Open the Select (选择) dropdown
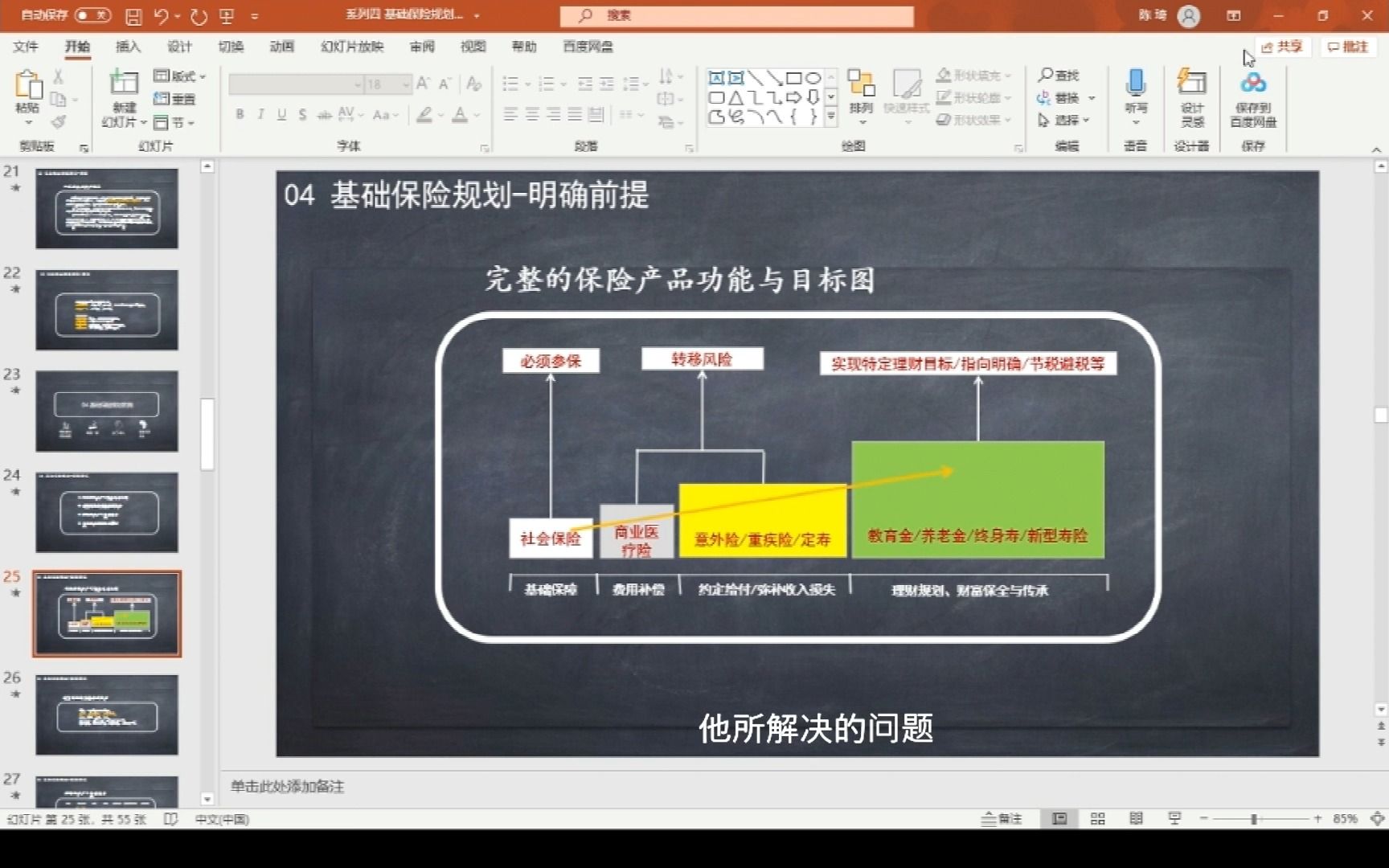The height and width of the screenshot is (868, 1389). [1064, 120]
